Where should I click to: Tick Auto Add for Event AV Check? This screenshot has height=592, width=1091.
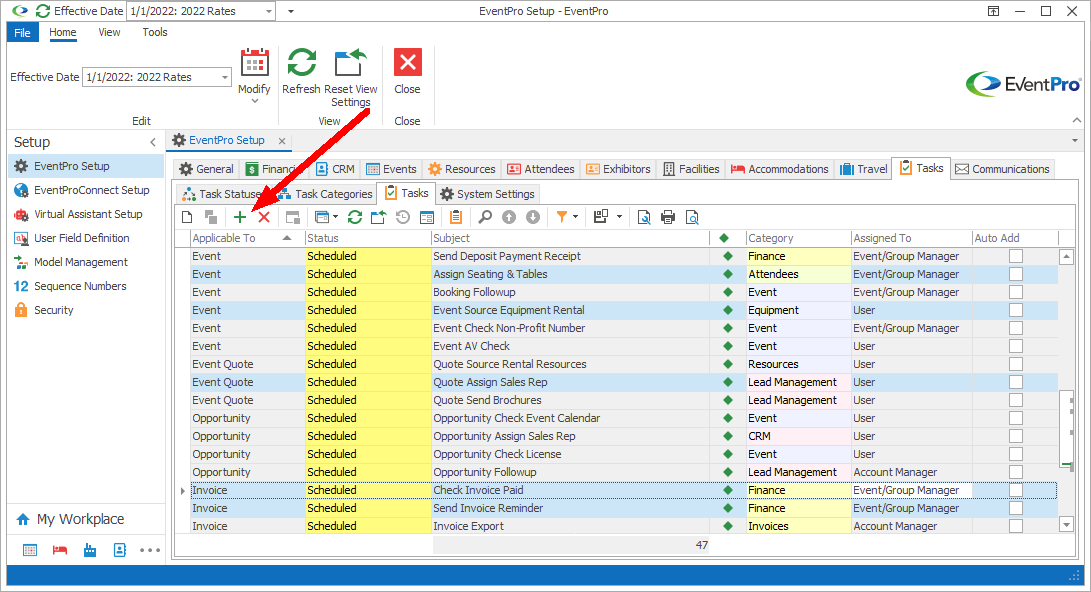point(1016,346)
